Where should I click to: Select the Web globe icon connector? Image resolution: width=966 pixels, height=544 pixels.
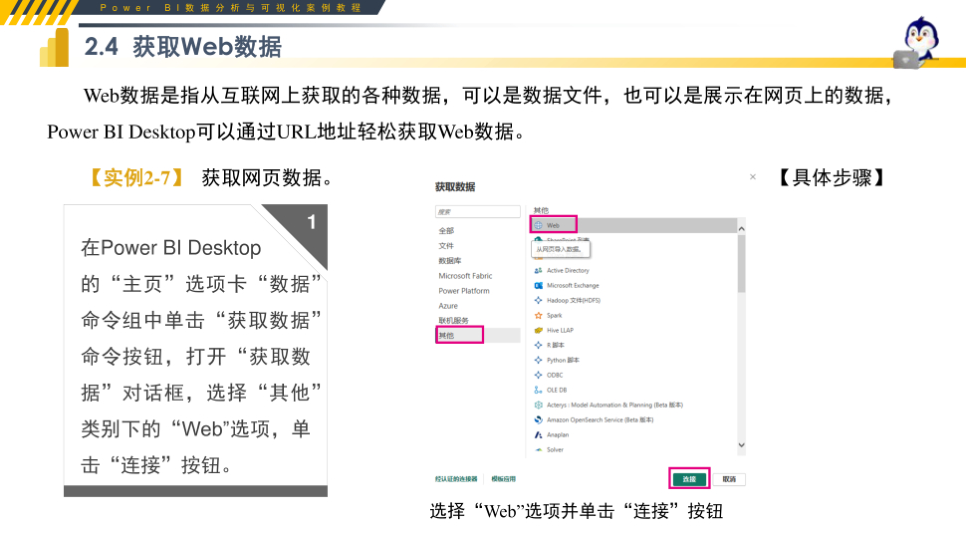tap(538, 225)
